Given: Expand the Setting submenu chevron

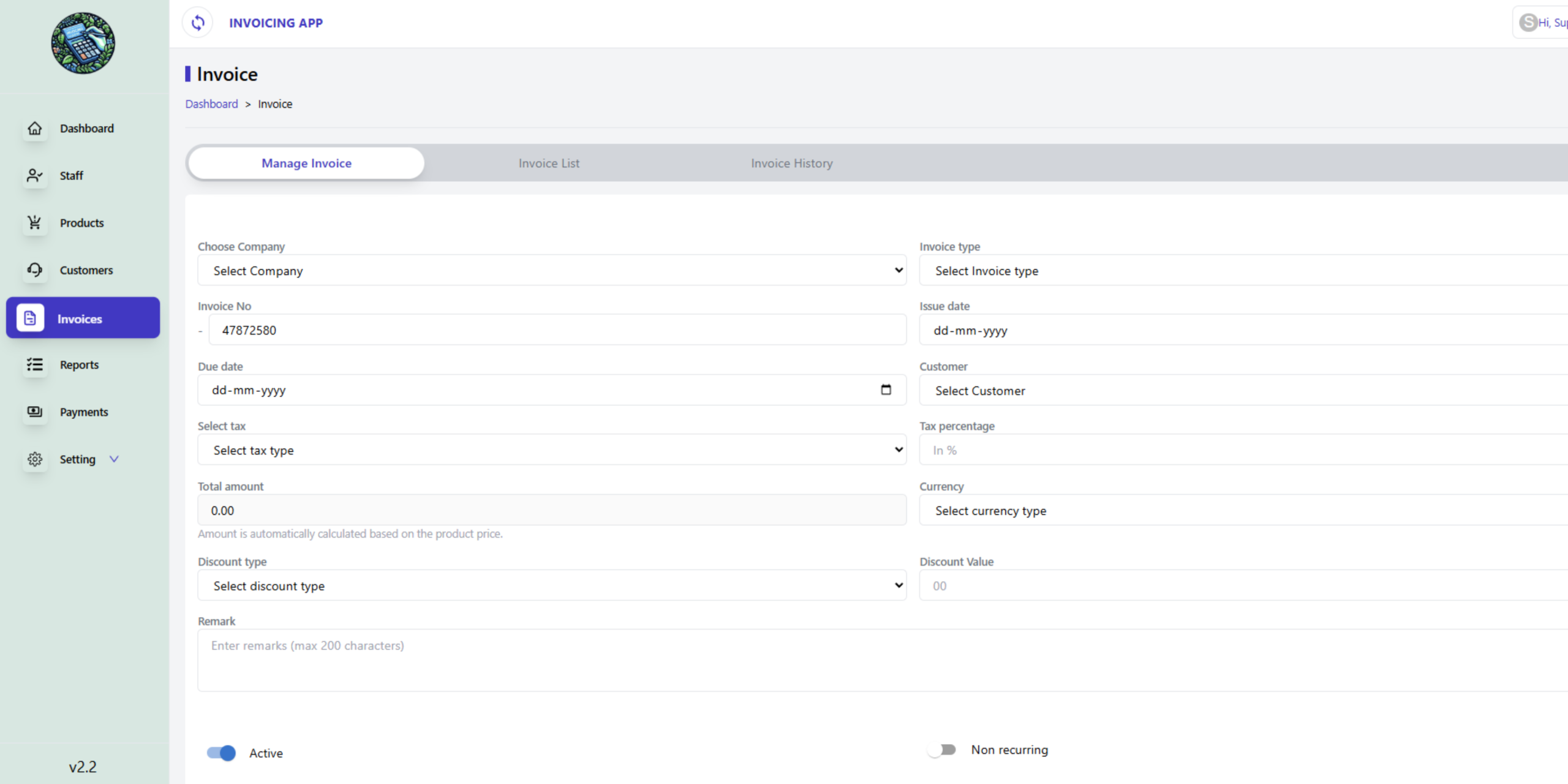Looking at the screenshot, I should click(114, 459).
